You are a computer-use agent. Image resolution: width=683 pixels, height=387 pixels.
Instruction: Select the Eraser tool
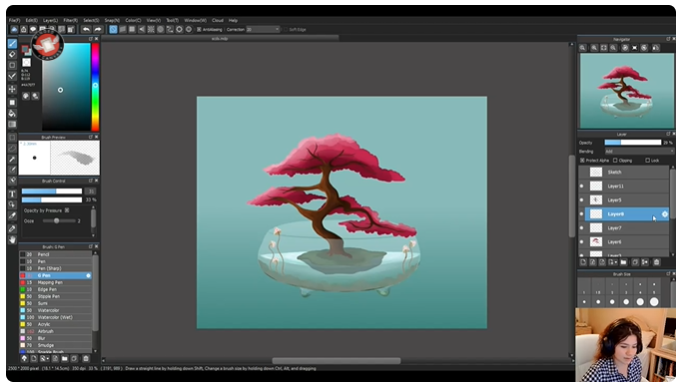(12, 54)
